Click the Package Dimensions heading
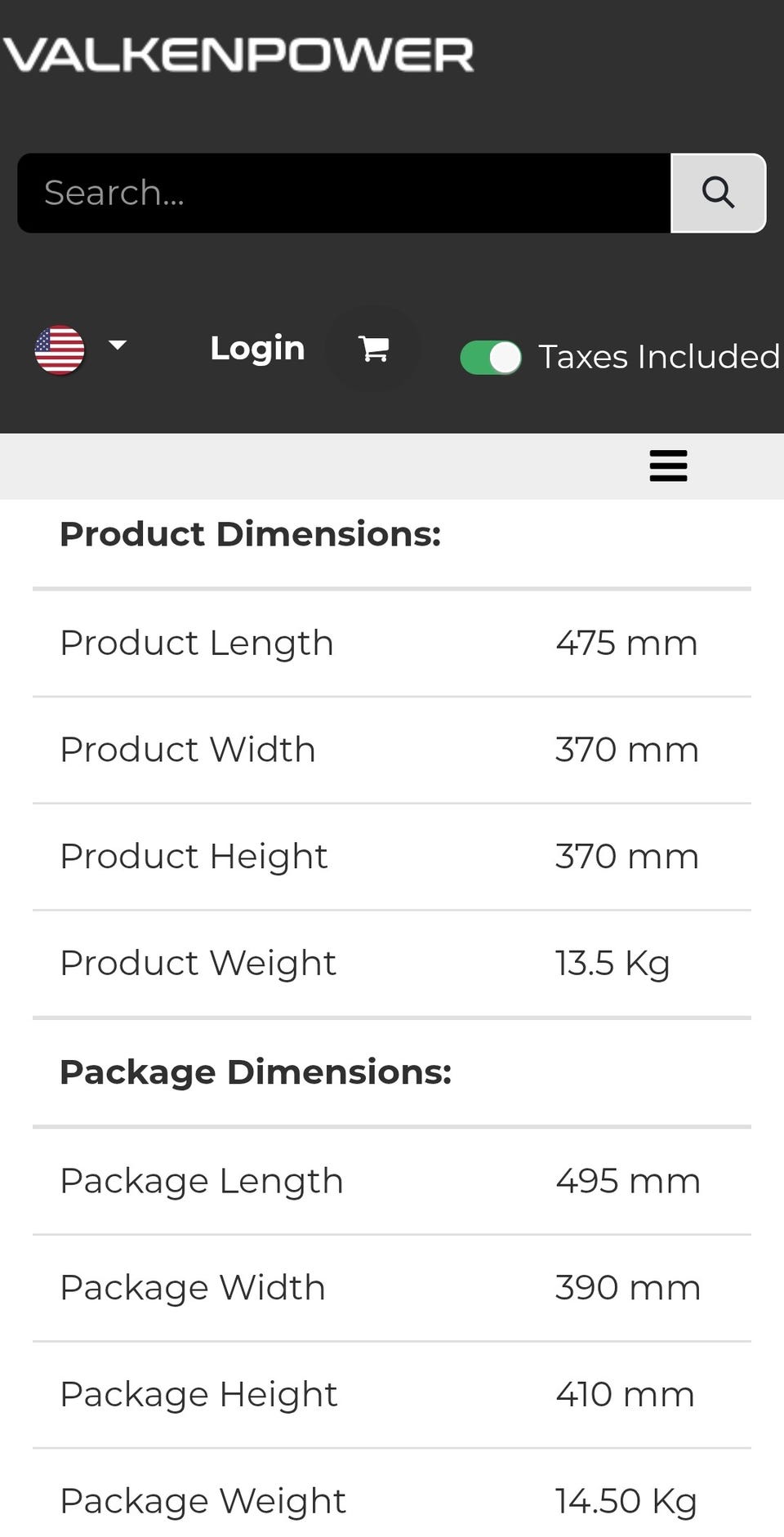Screen dimensions: 784x1537 click(x=256, y=1072)
